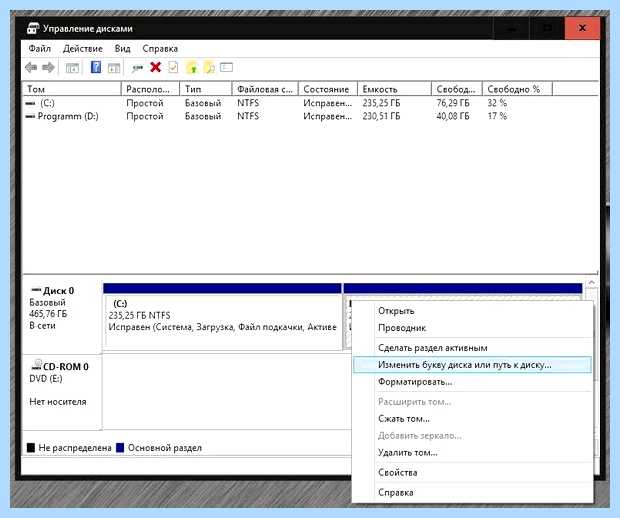Click the show/hide console tree icon

click(x=72, y=68)
